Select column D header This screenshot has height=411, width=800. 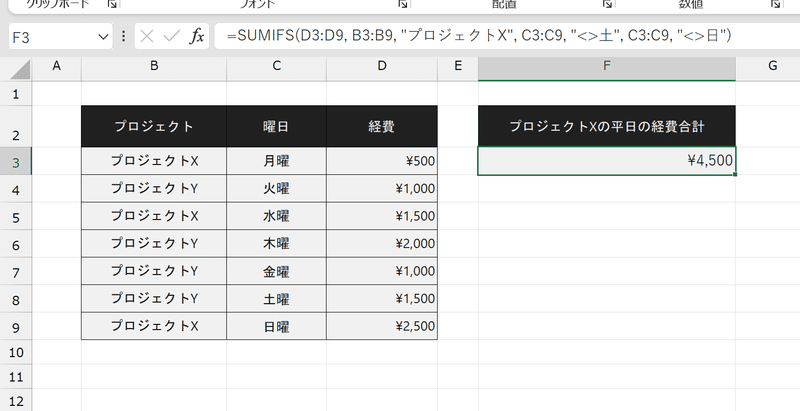point(381,66)
